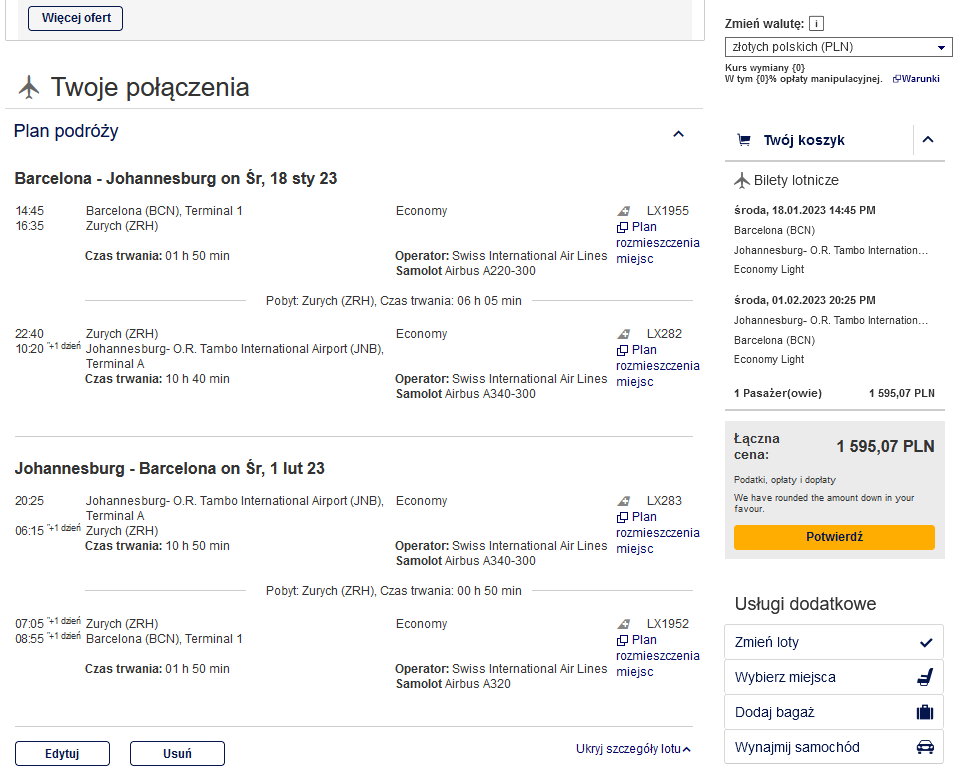Click the suitcase icon in Dodaj bagaż
The width and height of the screenshot is (976, 777).
pyautogui.click(x=925, y=712)
